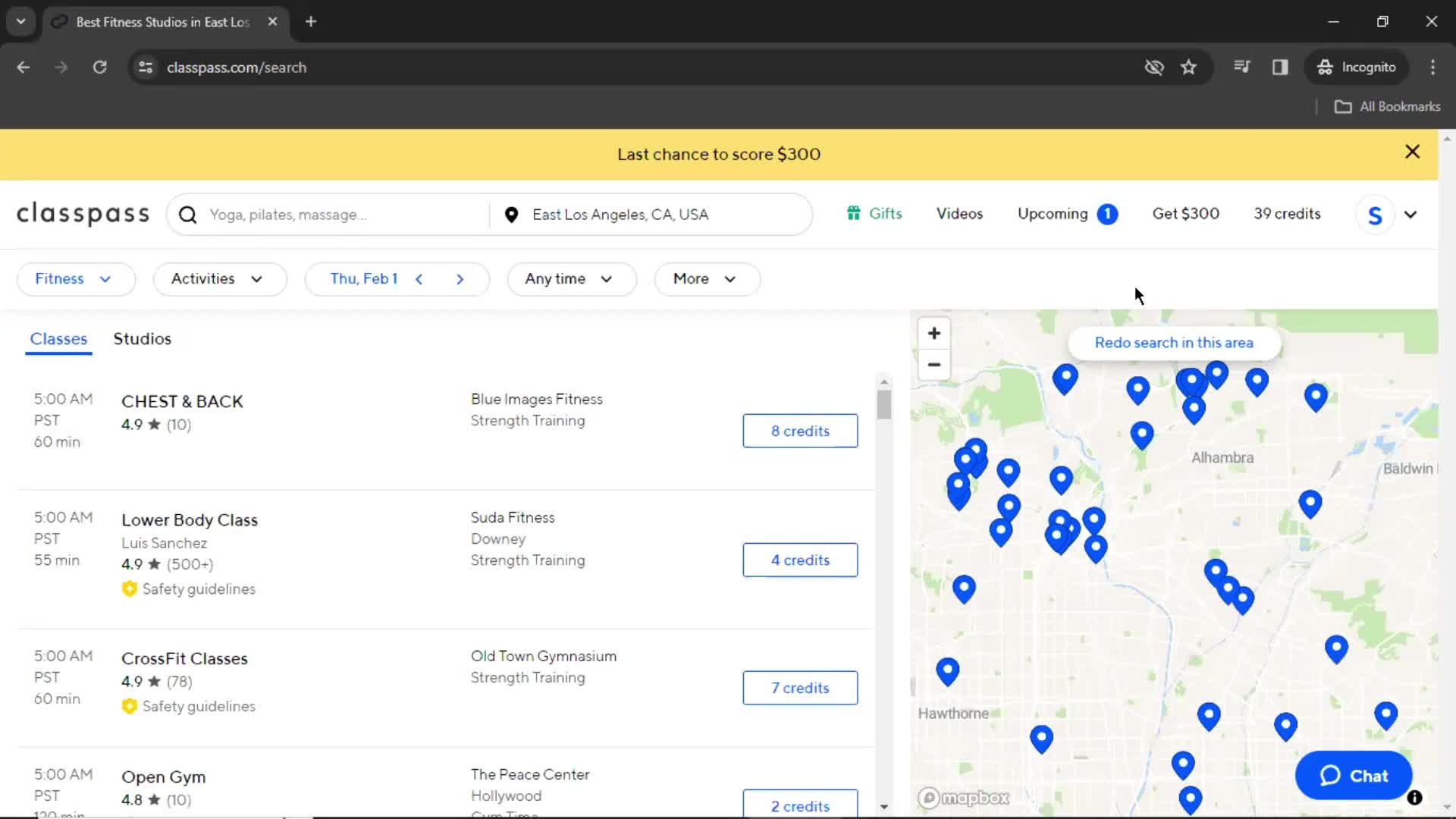Image resolution: width=1456 pixels, height=819 pixels.
Task: Open the Open Gym listing
Action: coord(163,777)
